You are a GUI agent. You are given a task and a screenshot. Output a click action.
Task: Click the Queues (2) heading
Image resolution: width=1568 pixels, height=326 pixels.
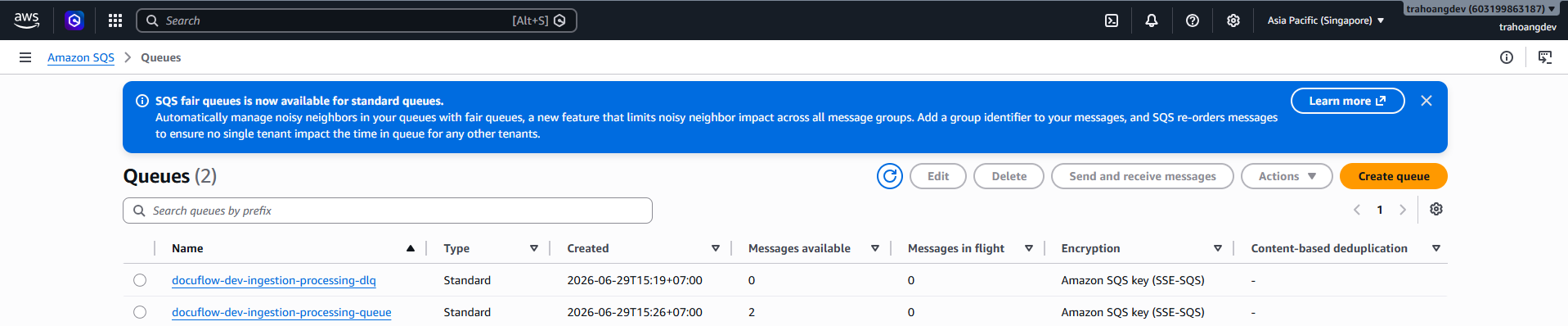(x=170, y=176)
